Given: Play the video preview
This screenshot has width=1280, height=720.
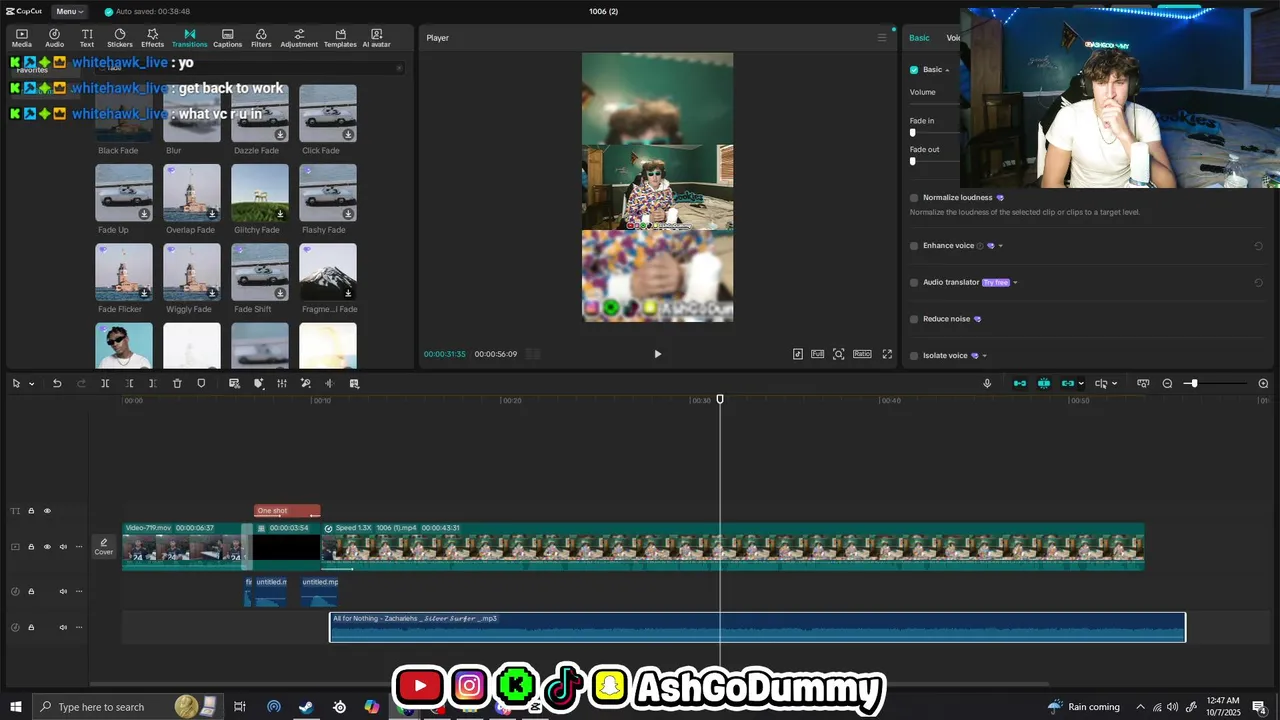Looking at the screenshot, I should point(657,354).
